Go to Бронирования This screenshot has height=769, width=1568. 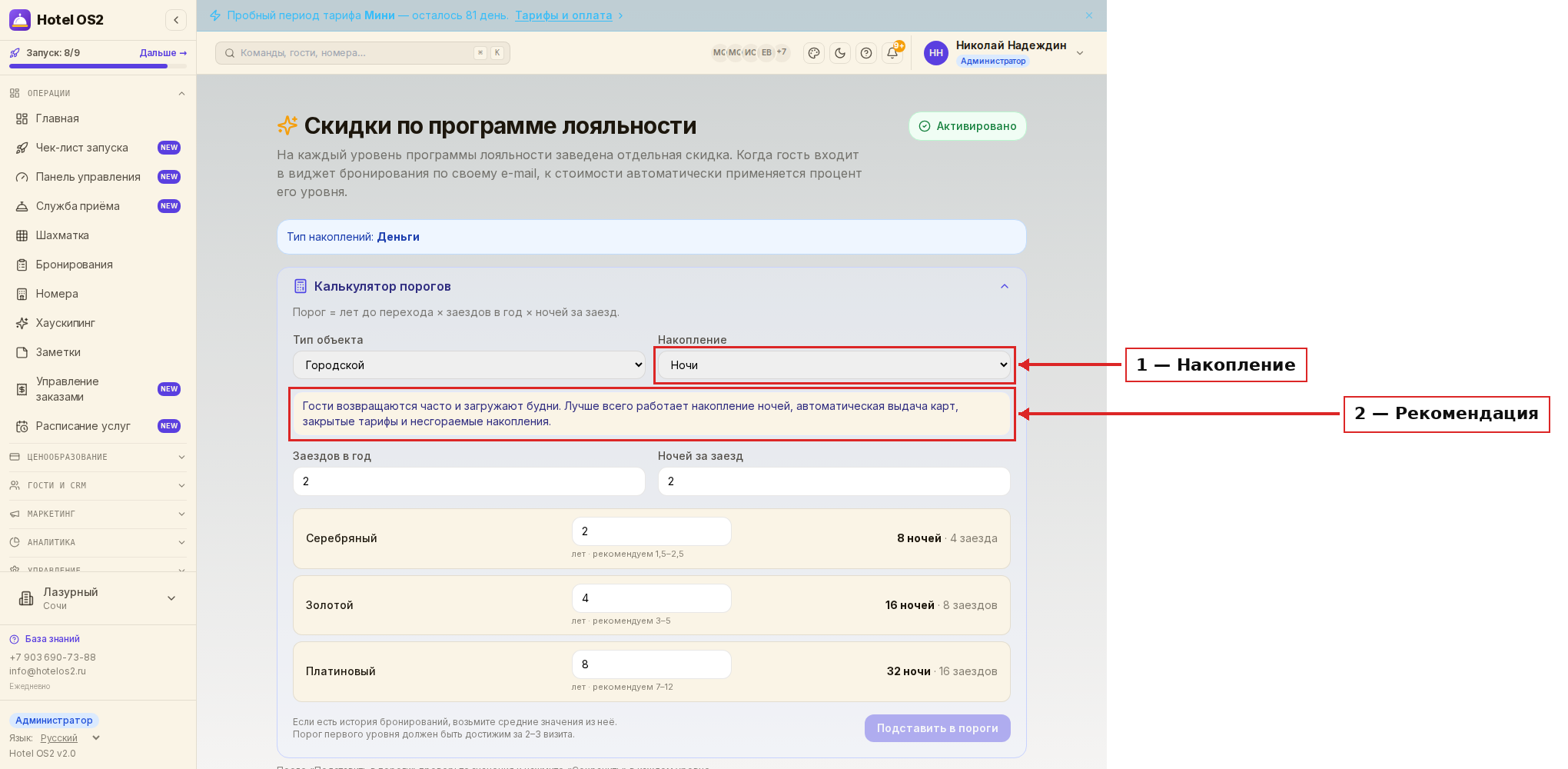click(98, 265)
